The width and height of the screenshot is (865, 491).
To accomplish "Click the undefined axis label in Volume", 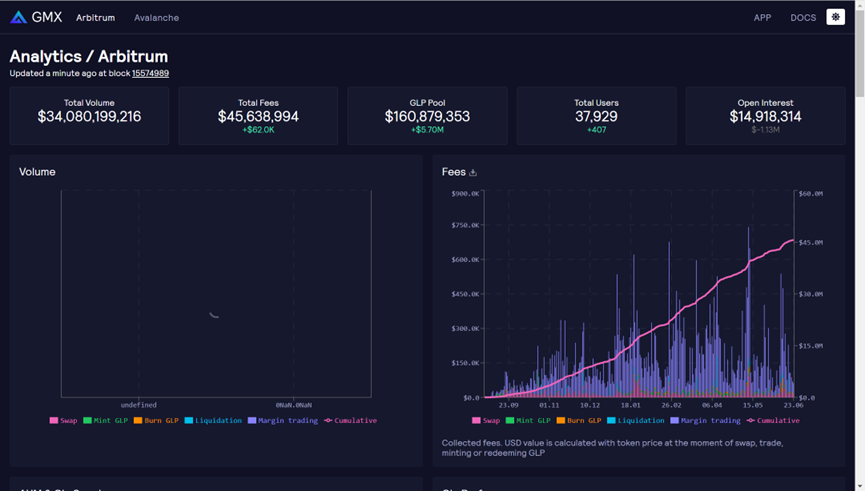I will [138, 405].
